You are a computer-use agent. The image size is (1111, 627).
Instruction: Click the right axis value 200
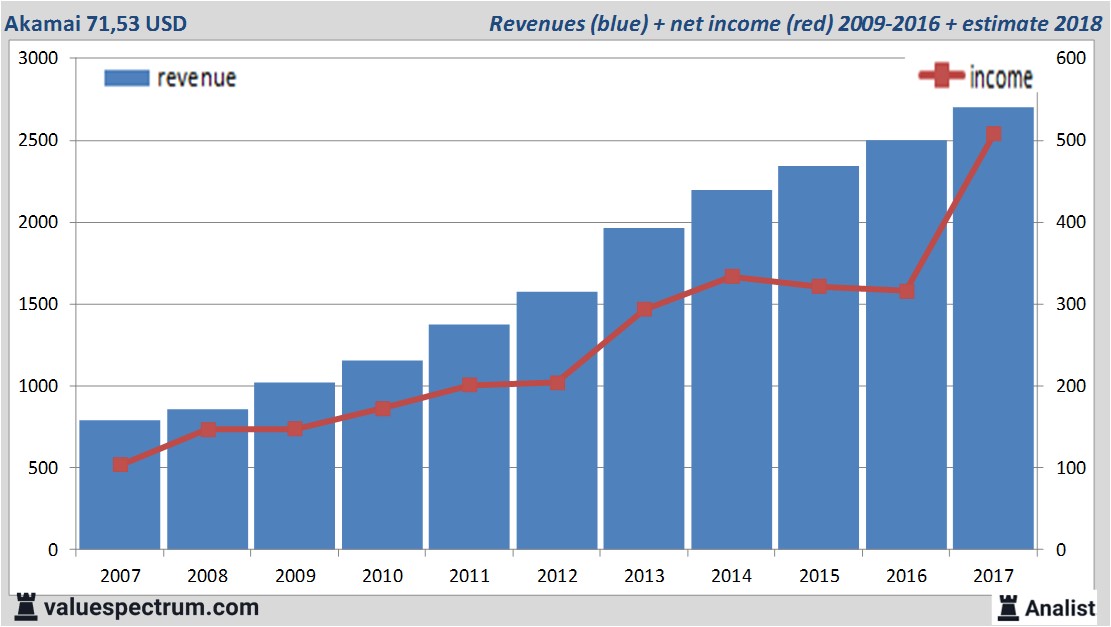pyautogui.click(x=1071, y=386)
